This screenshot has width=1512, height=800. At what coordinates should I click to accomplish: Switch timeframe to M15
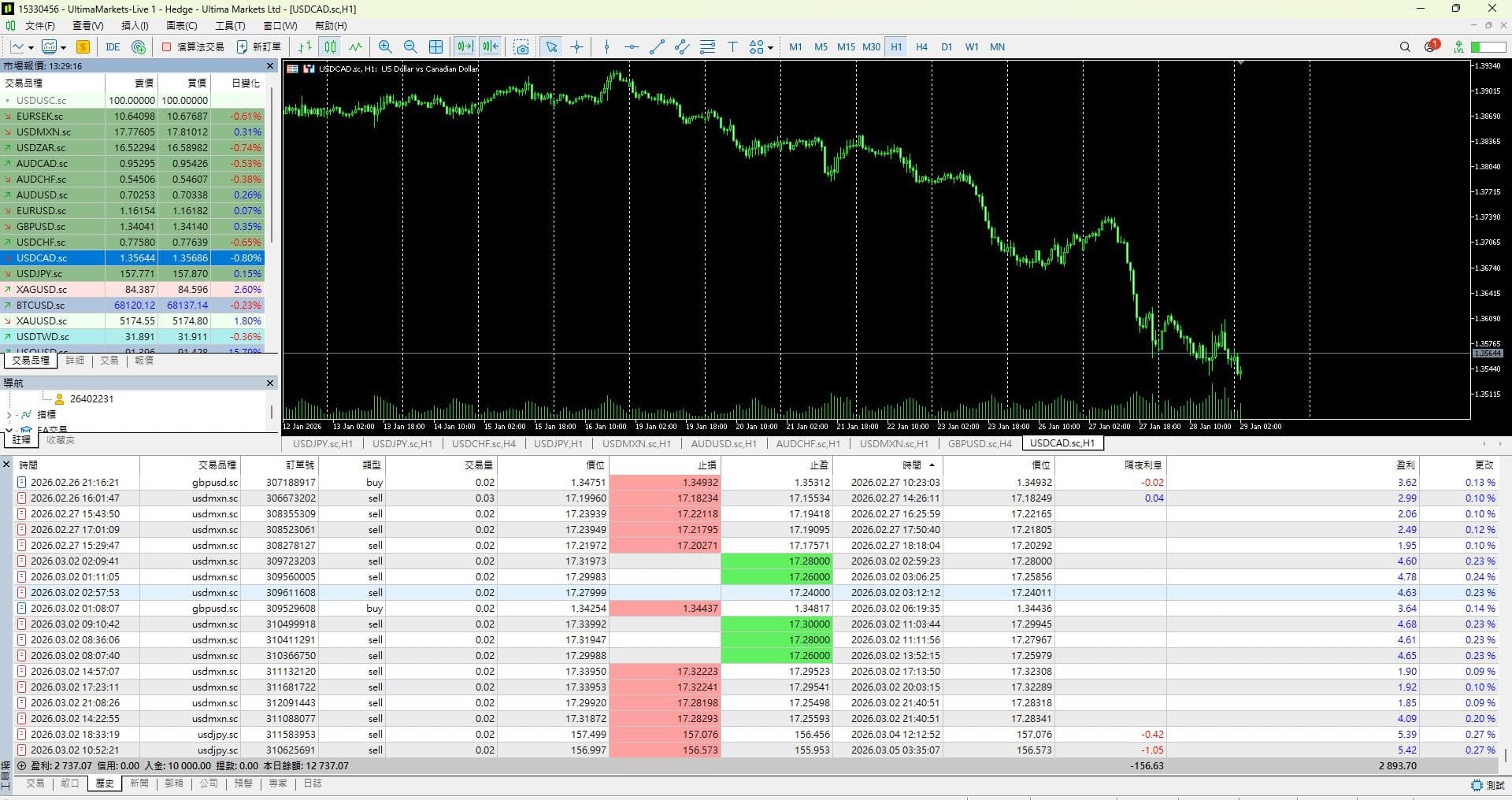point(846,47)
